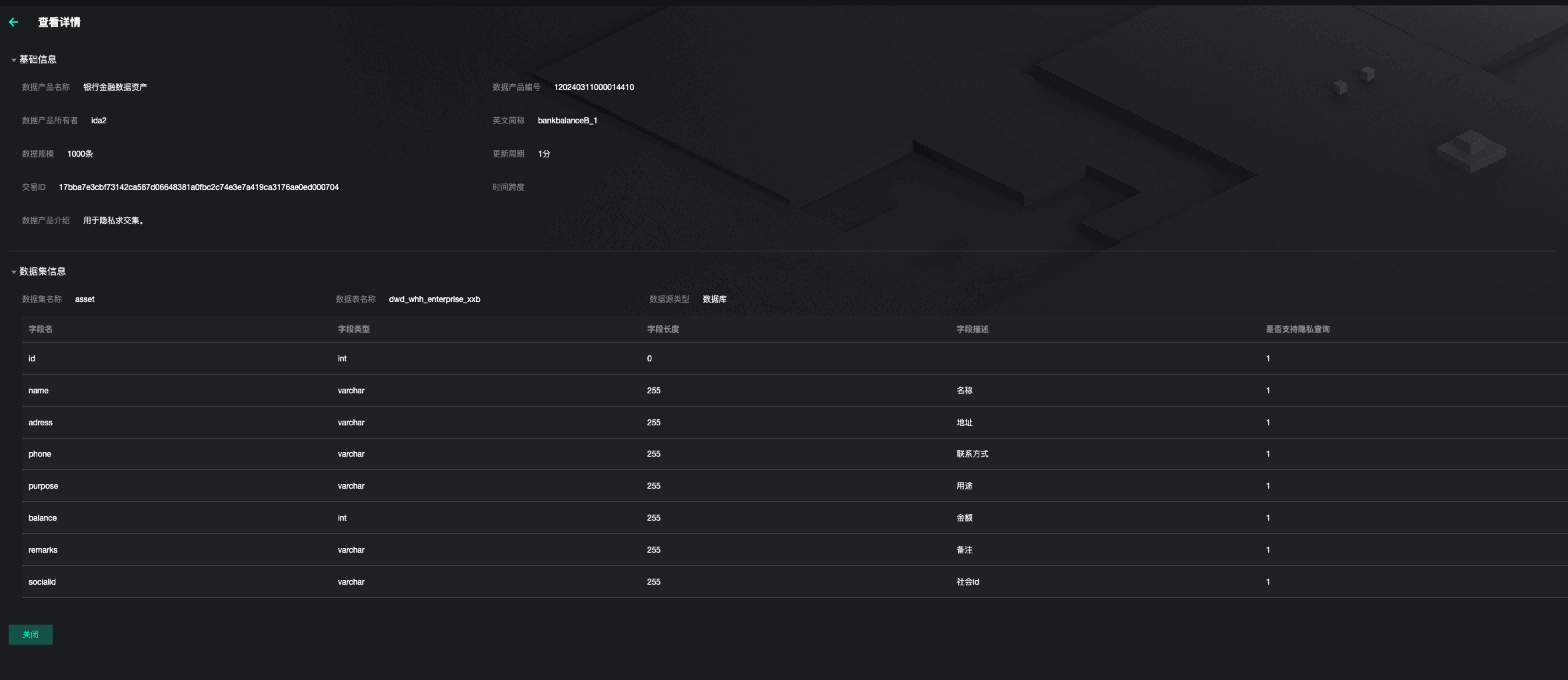
Task: Click the phone field name cell
Action: tap(40, 454)
